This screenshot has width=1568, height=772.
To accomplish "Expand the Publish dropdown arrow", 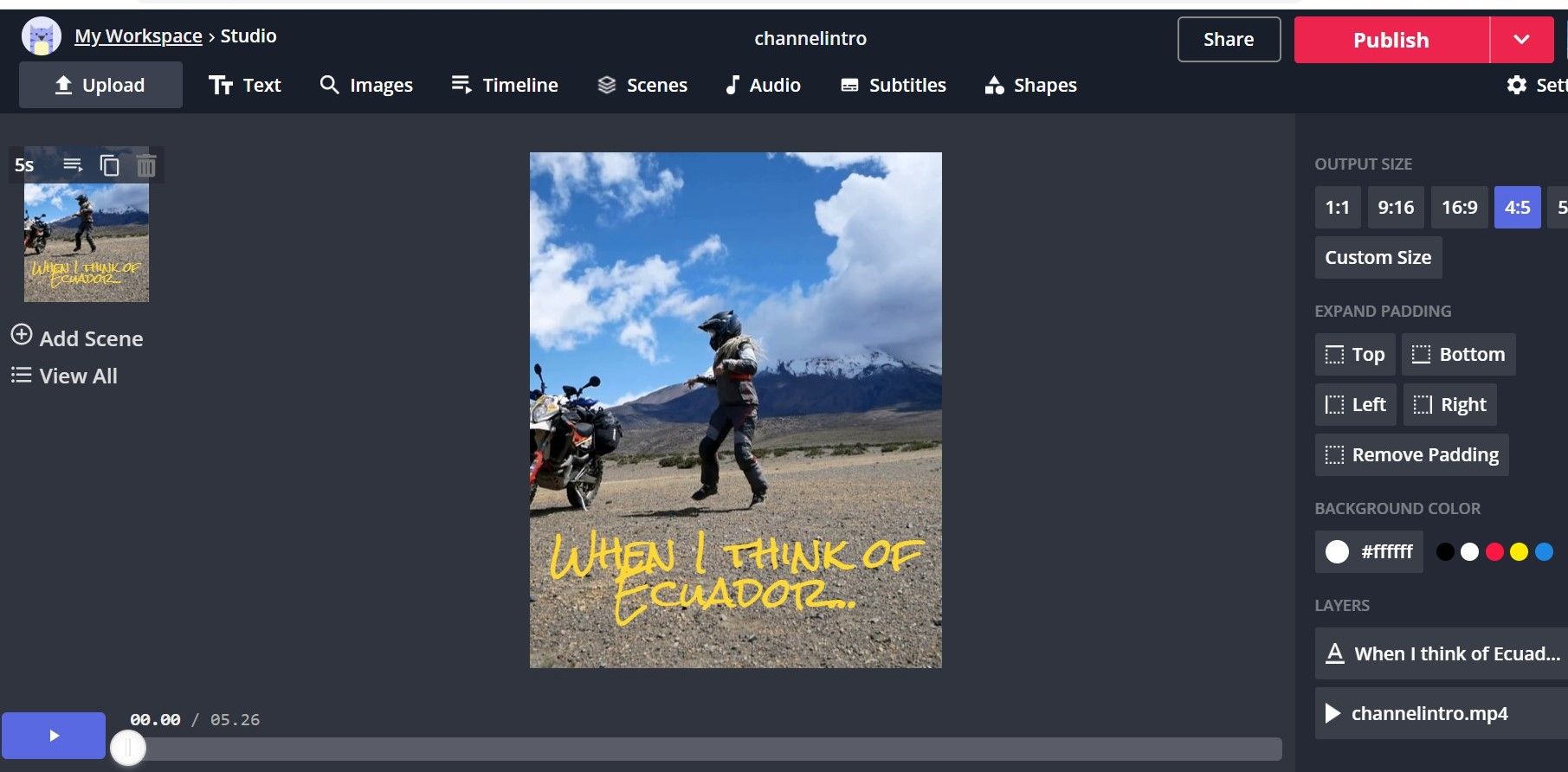I will pos(1521,40).
